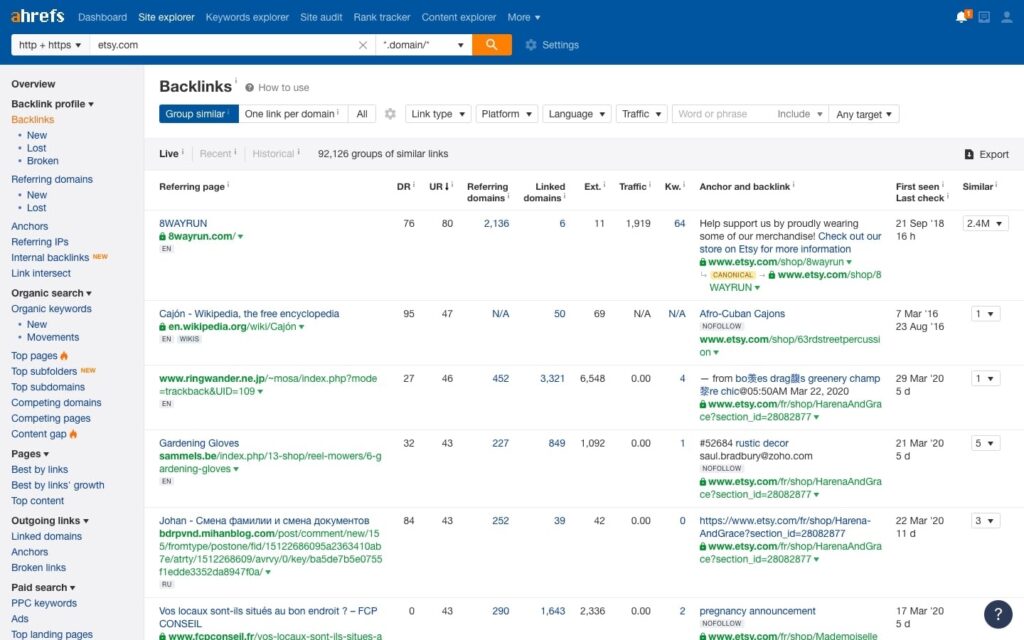Open Rank tracker
Viewport: 1024px width, 640px height.
382,17
